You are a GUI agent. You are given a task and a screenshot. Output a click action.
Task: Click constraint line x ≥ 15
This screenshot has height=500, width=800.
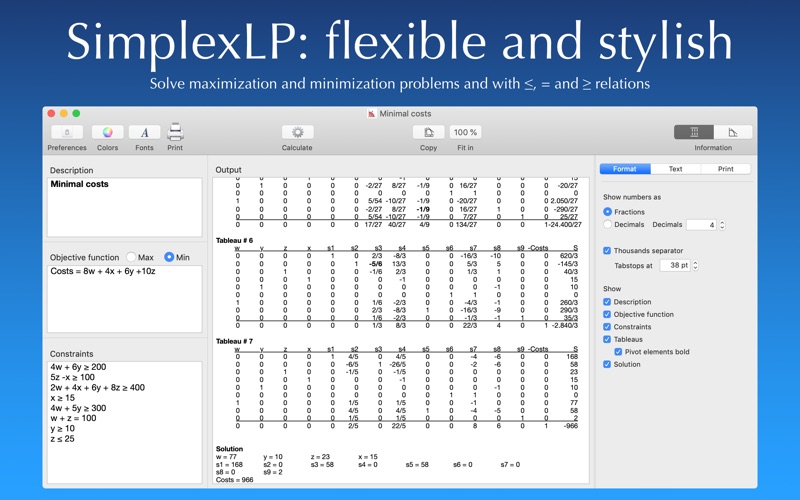click(62, 398)
